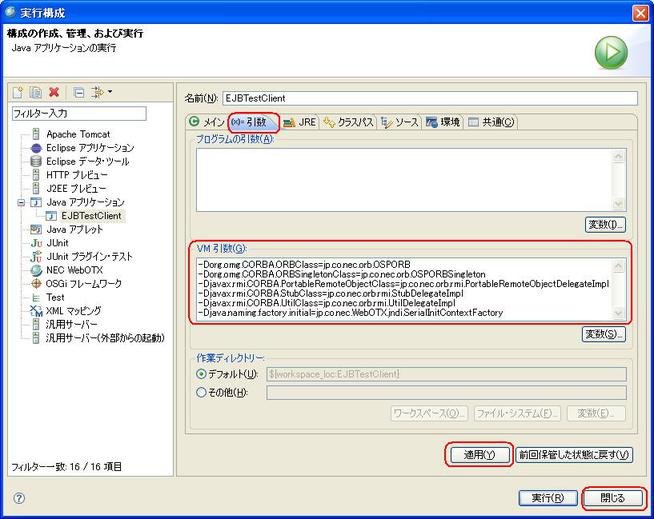Click the 閉じる close button
654x519 pixels.
pos(612,498)
